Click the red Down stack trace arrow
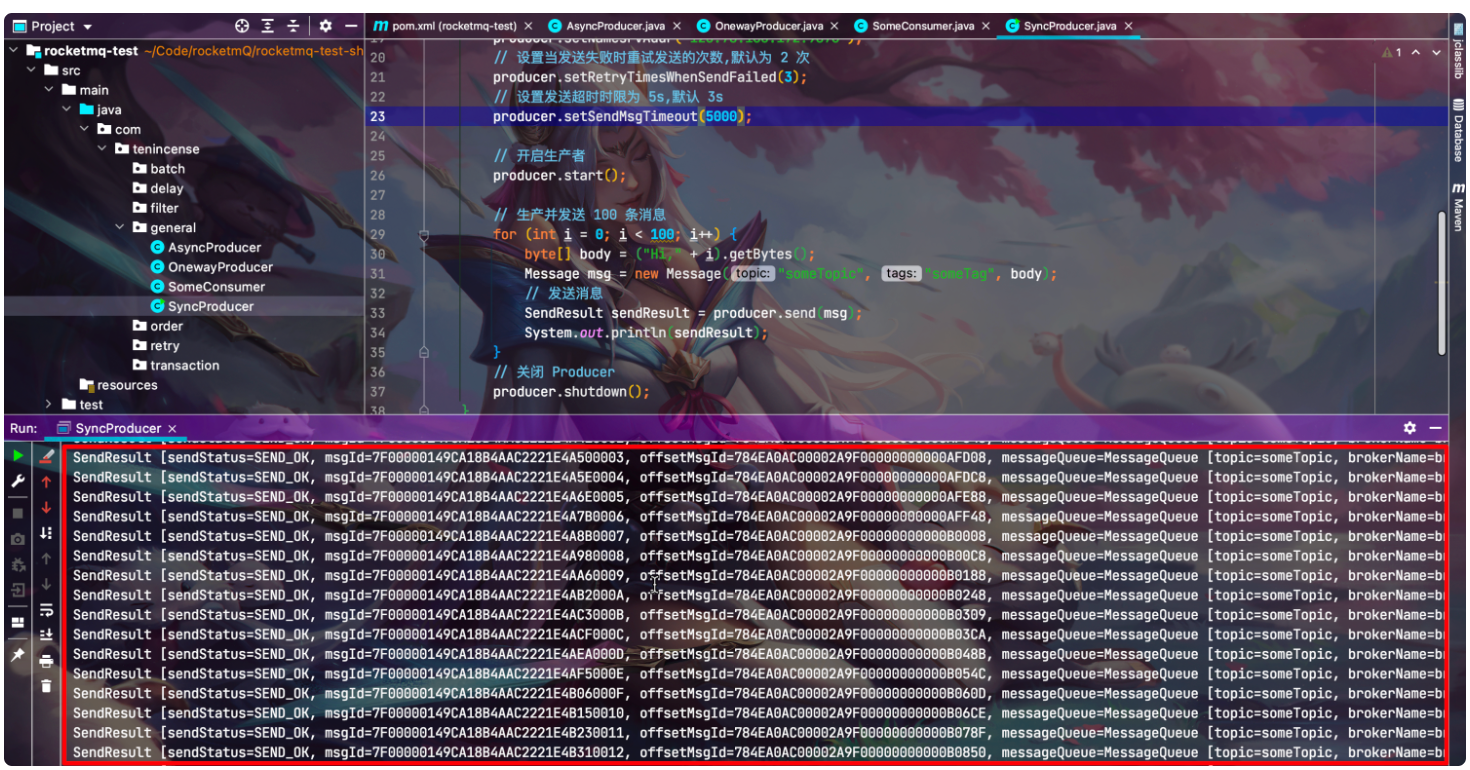The height and width of the screenshot is (770, 1470). [46, 508]
